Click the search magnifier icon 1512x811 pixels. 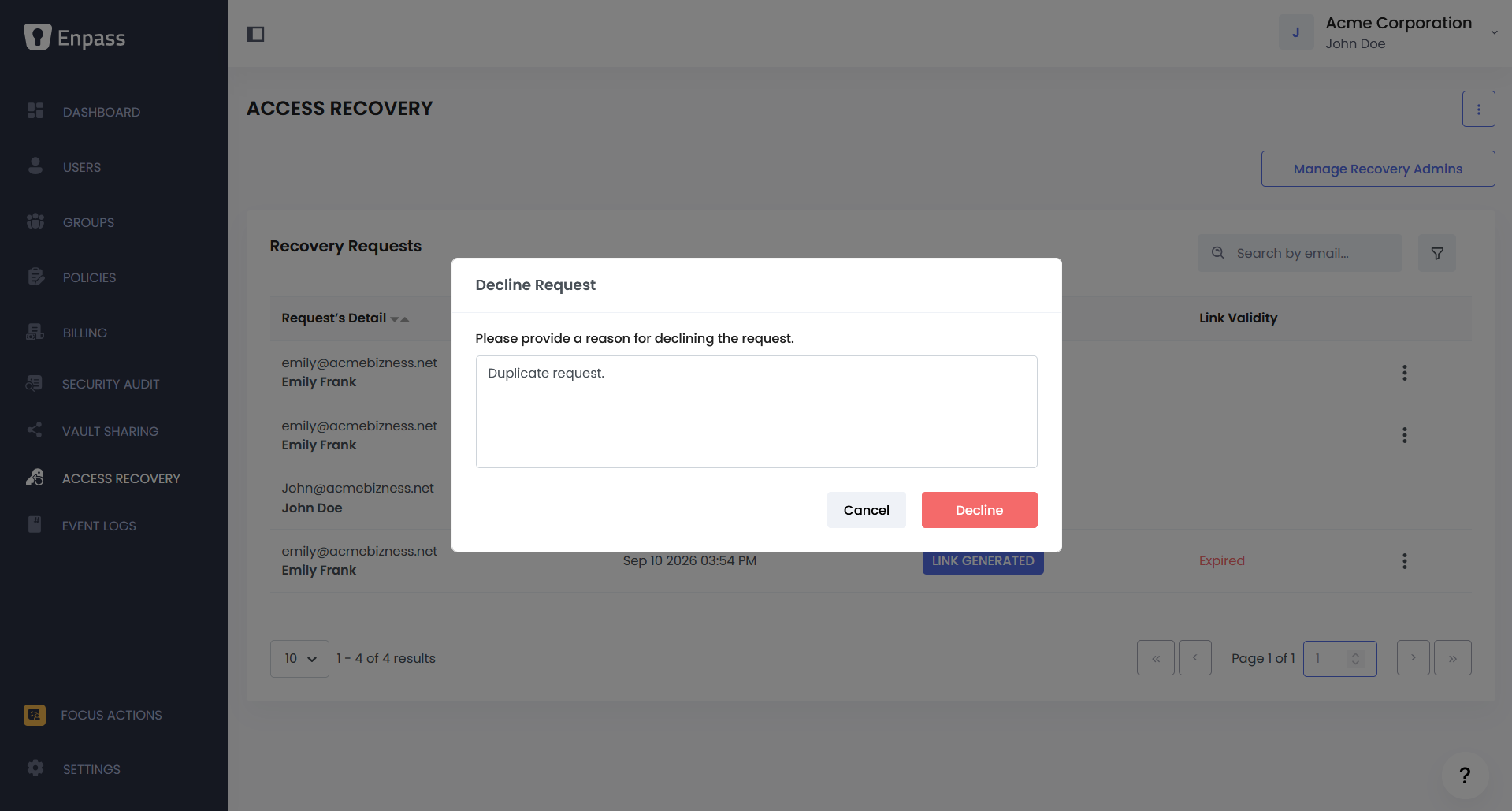1218,253
